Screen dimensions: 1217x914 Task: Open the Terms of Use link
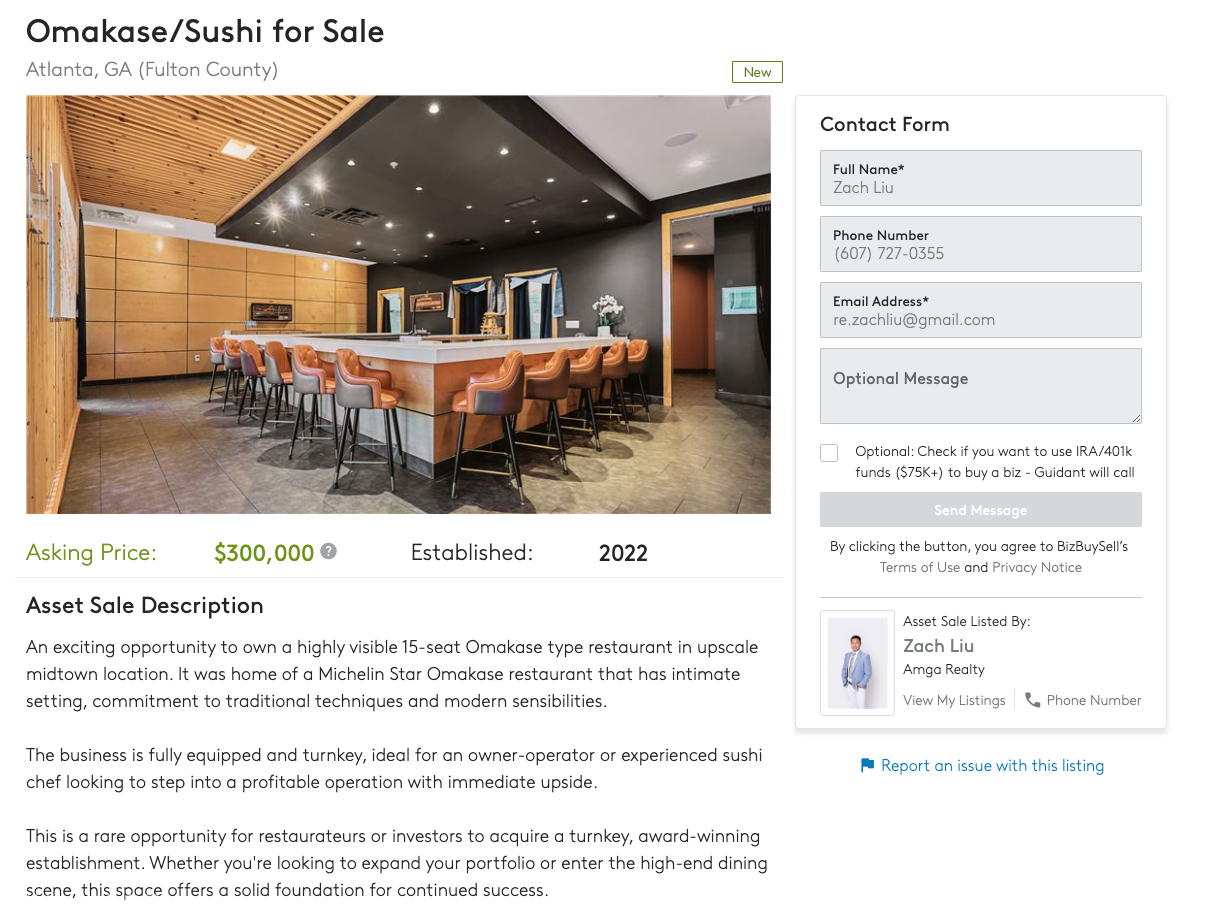coord(919,568)
